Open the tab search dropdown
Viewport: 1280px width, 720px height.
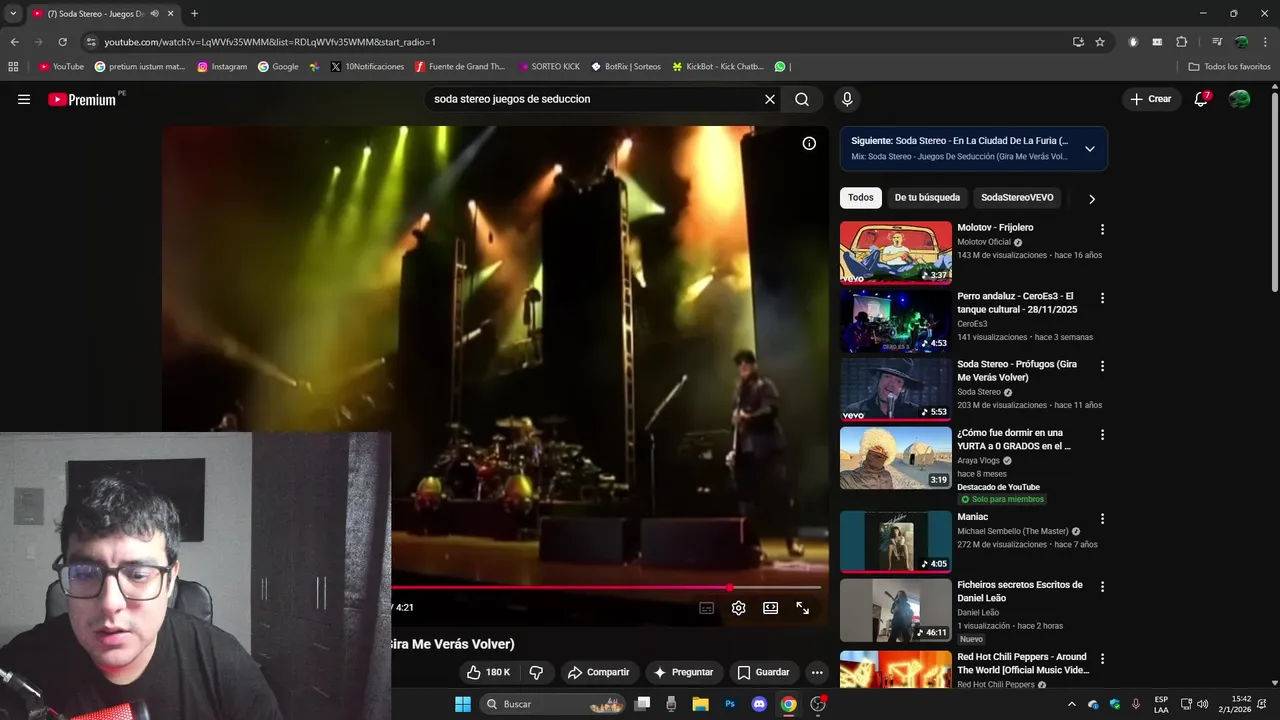[x=13, y=14]
